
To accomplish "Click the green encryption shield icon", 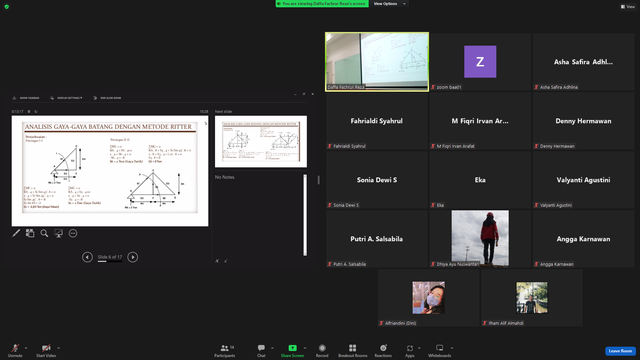I will [x=7, y=7].
